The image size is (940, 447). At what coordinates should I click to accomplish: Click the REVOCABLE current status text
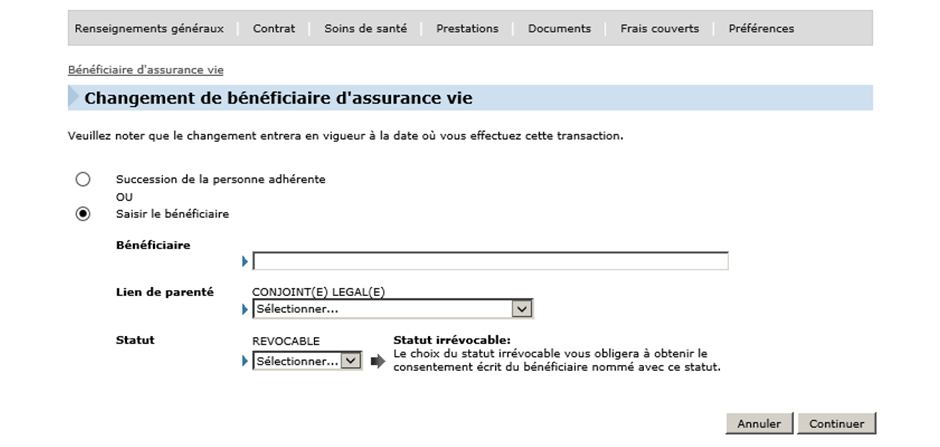[286, 341]
